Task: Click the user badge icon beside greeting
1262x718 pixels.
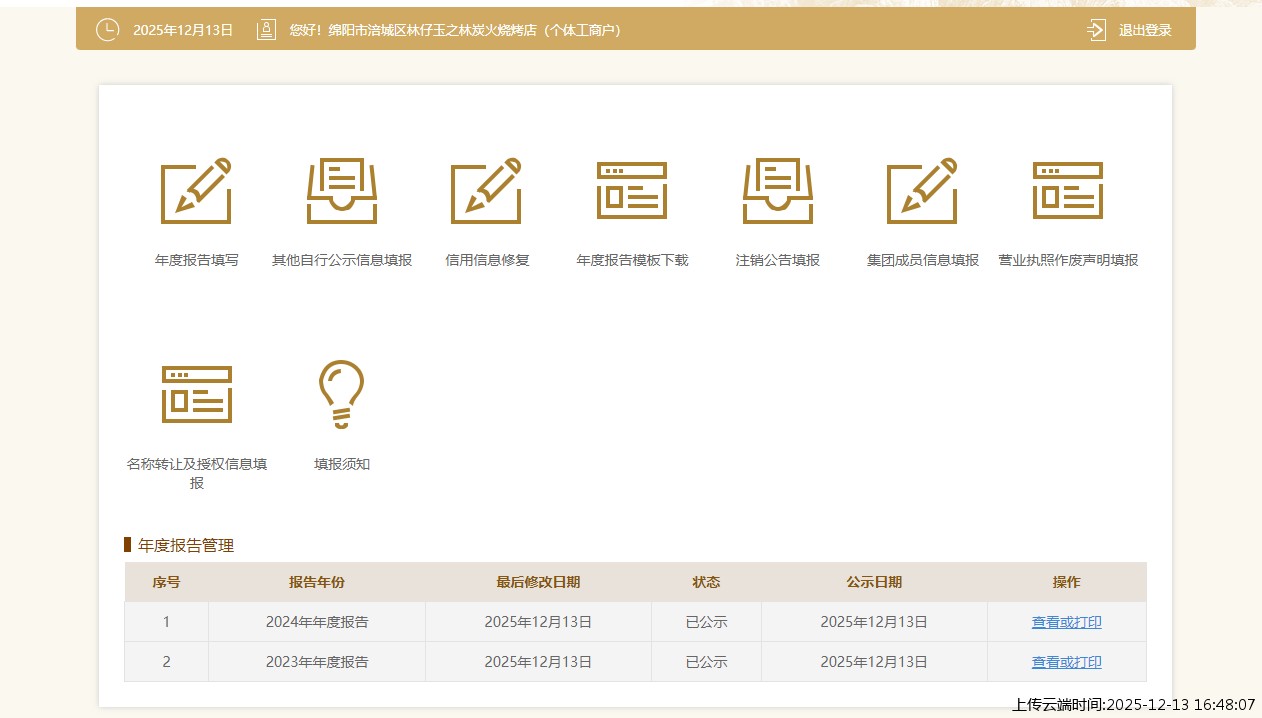Action: (266, 30)
